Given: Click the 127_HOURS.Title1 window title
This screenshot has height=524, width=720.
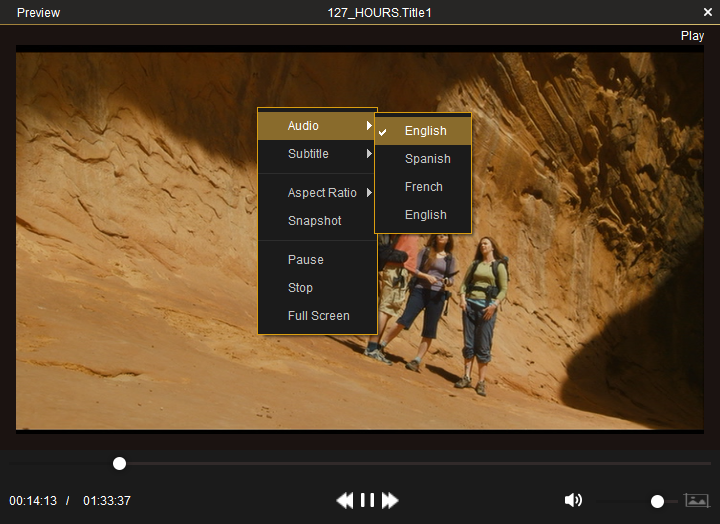Looking at the screenshot, I should [x=379, y=13].
